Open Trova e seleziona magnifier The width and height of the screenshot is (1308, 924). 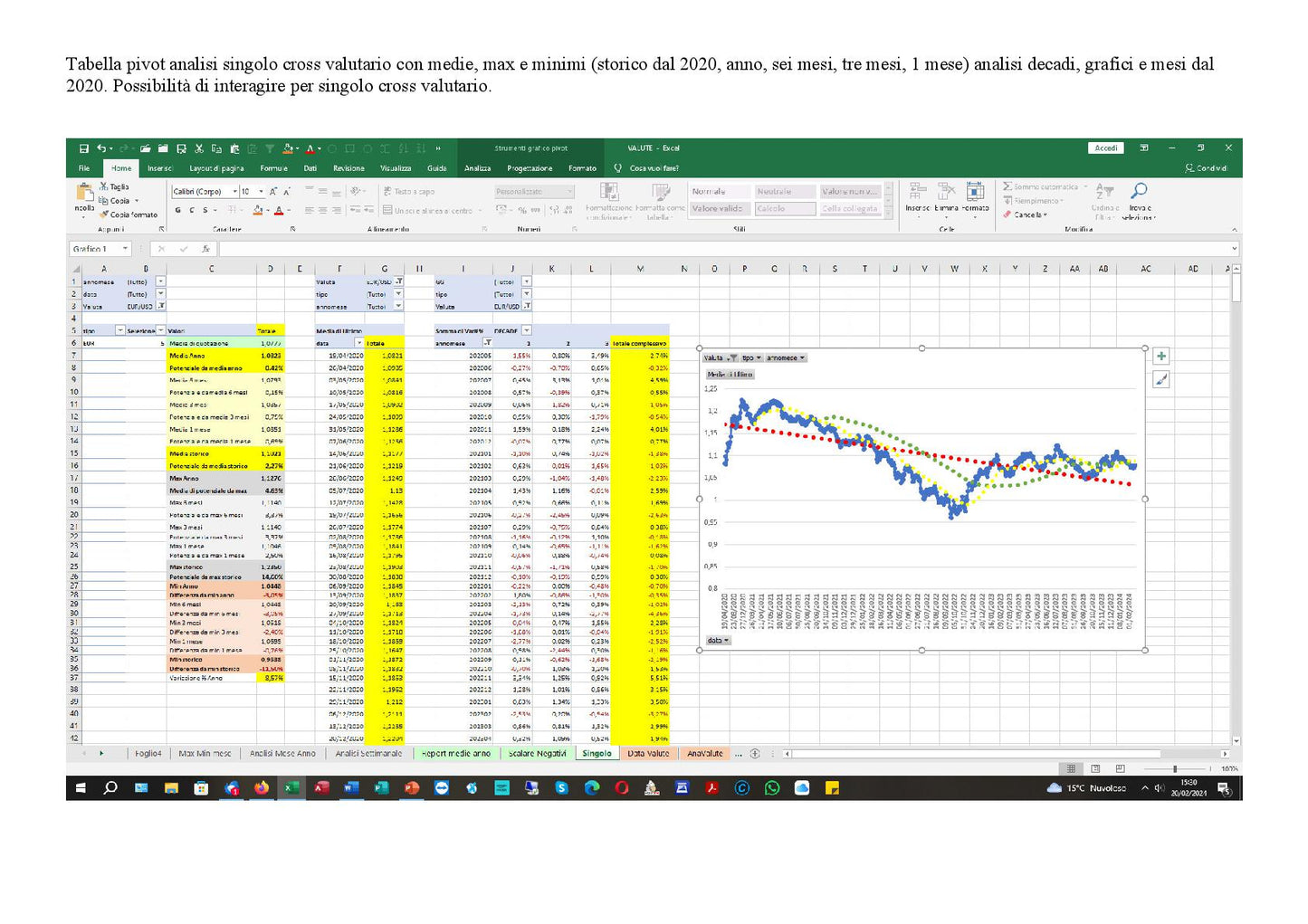[x=1139, y=190]
